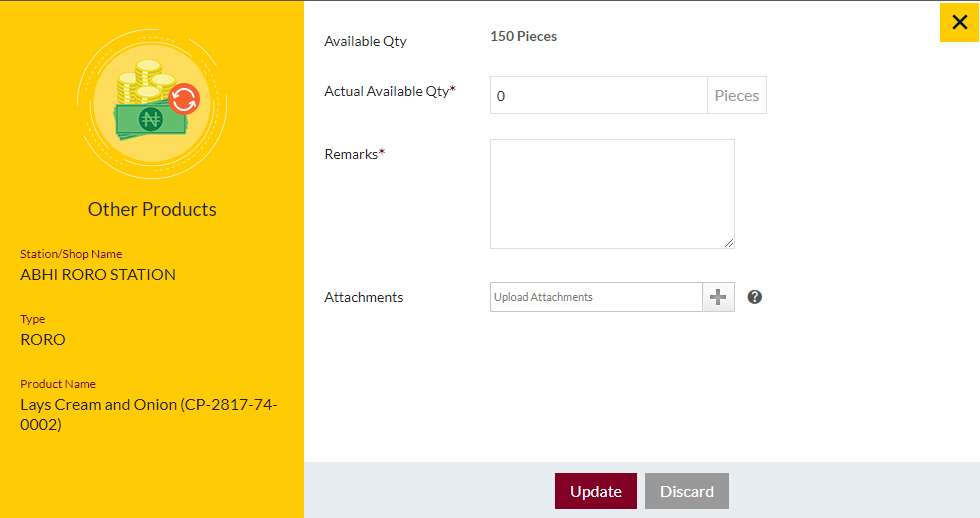Click the 'ABHI RORO STATION' station name
Viewport: 980px width, 518px height.
coord(98,274)
